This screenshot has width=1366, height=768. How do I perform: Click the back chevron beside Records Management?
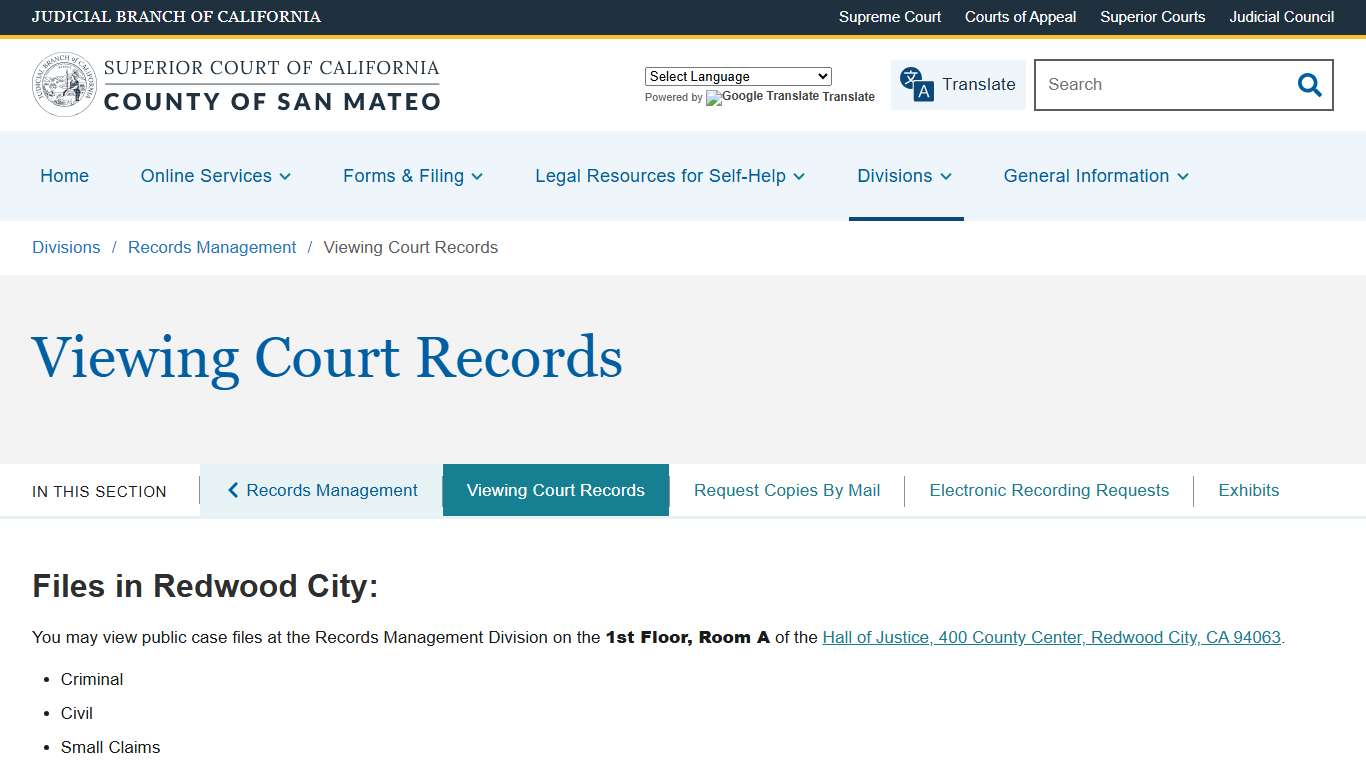[x=233, y=490]
